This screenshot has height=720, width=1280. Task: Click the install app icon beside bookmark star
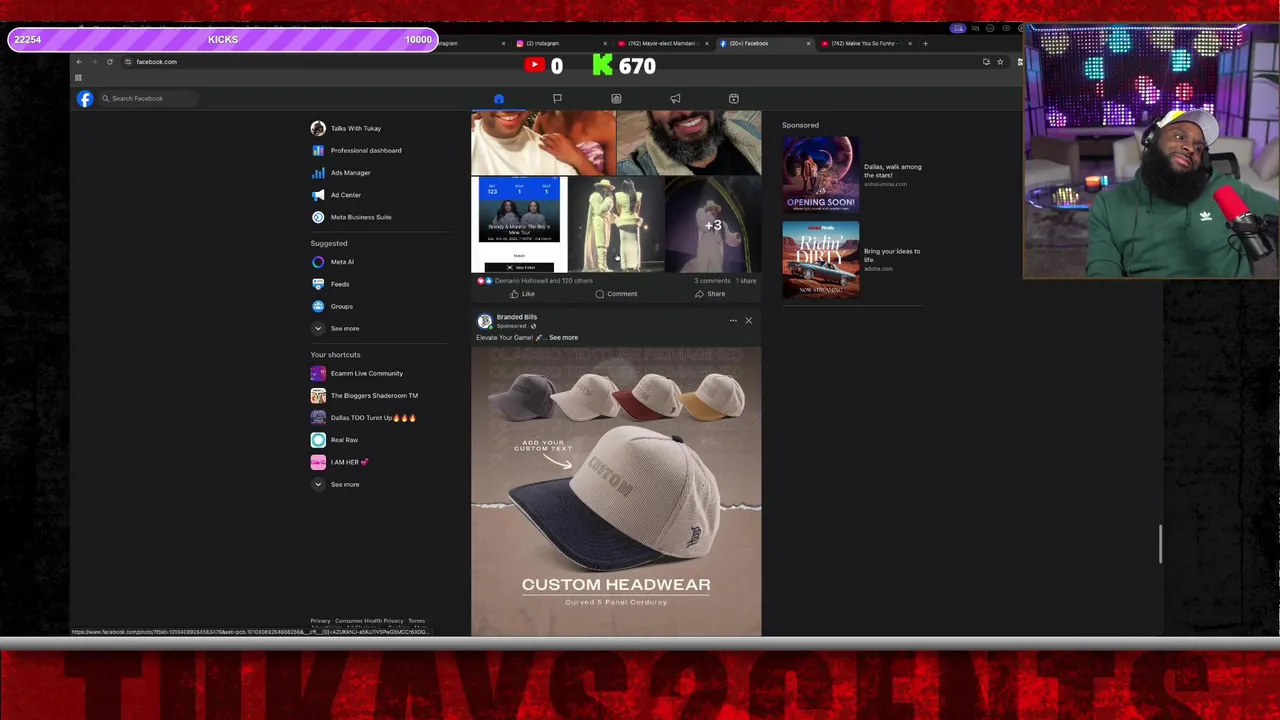986,62
